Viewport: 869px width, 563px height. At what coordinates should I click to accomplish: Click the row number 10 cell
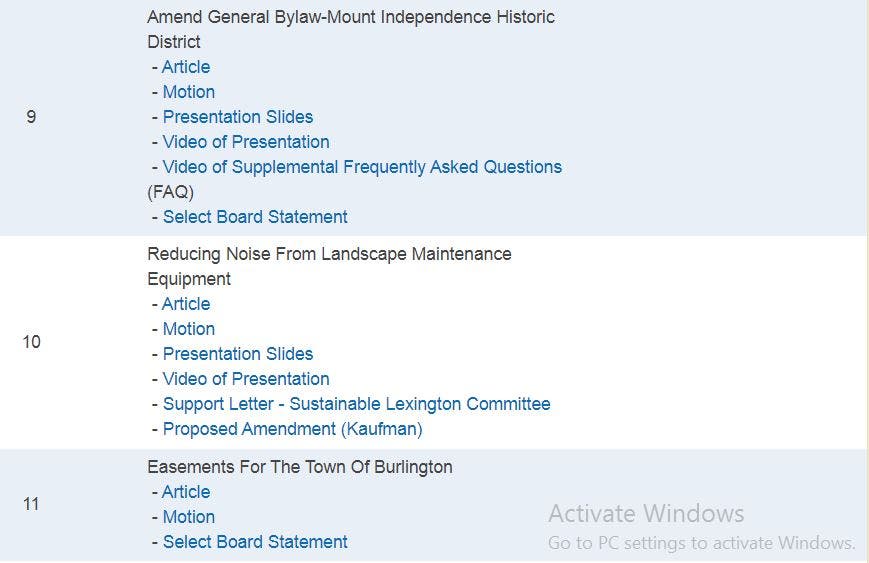31,342
